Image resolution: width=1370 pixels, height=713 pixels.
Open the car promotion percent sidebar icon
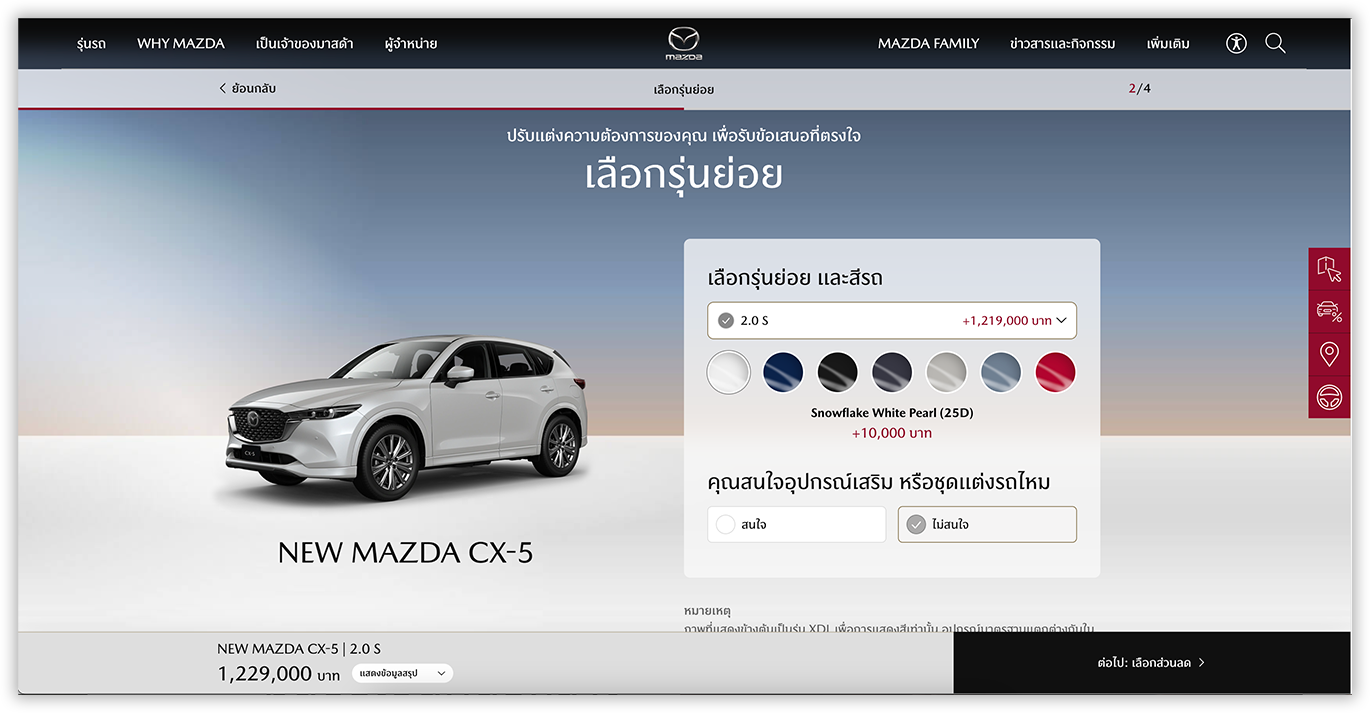(x=1329, y=311)
